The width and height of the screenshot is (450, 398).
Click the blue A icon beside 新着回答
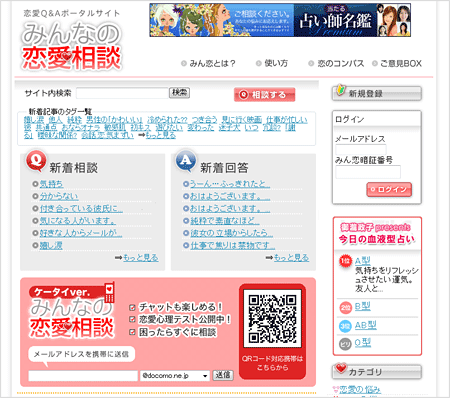186,161
